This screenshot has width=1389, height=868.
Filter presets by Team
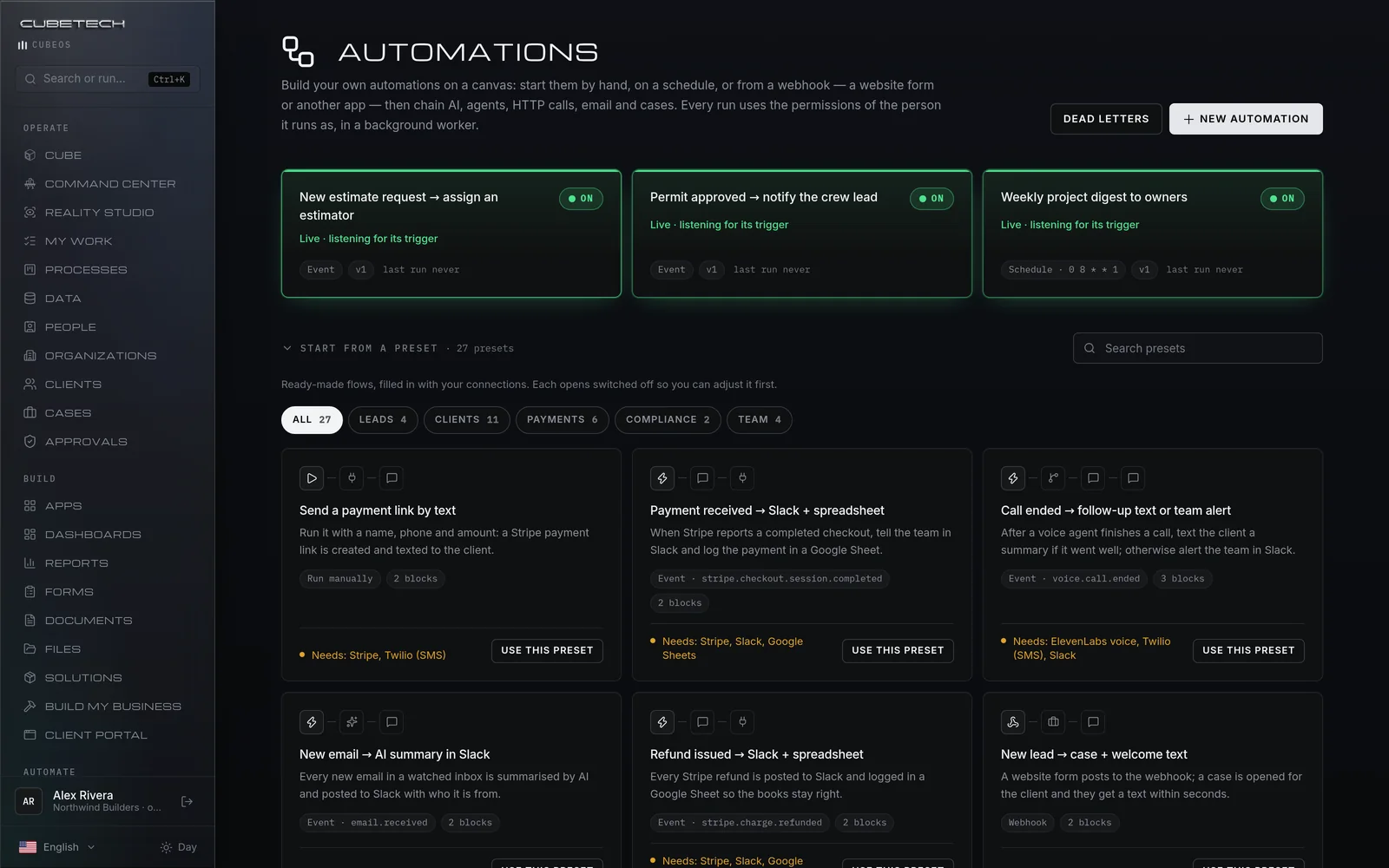tap(760, 420)
